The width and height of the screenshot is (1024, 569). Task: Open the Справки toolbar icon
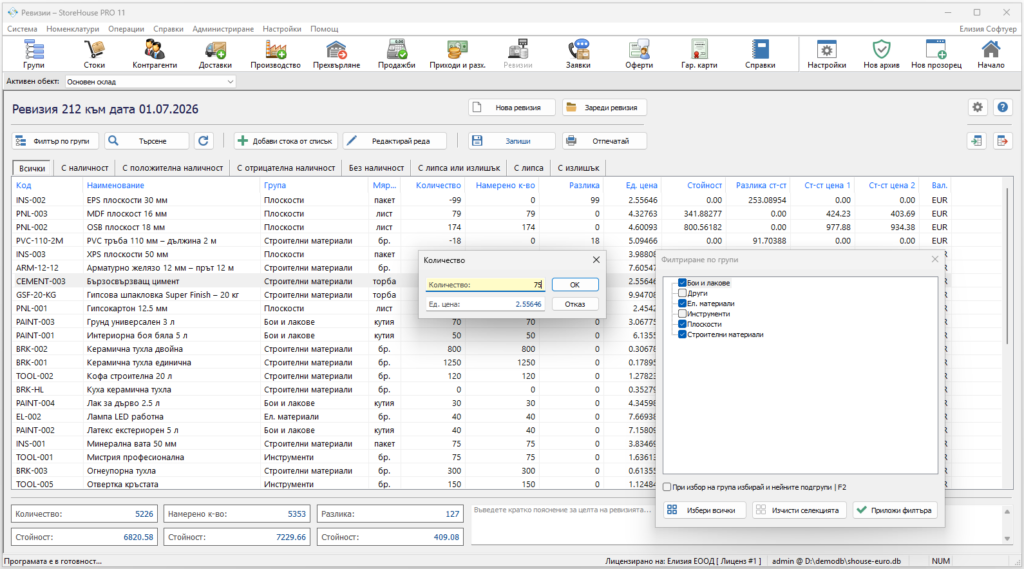(760, 54)
